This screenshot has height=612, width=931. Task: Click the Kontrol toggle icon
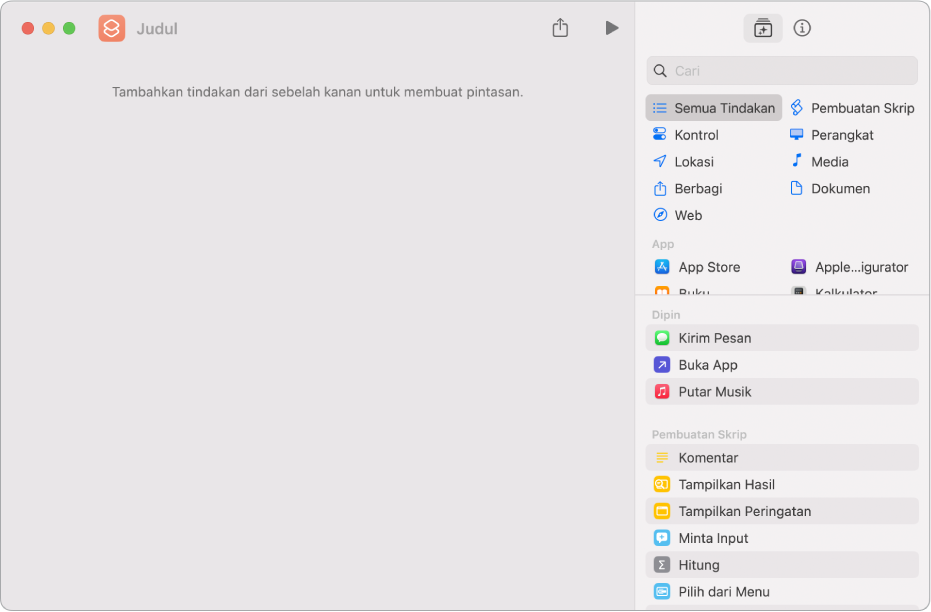point(660,134)
